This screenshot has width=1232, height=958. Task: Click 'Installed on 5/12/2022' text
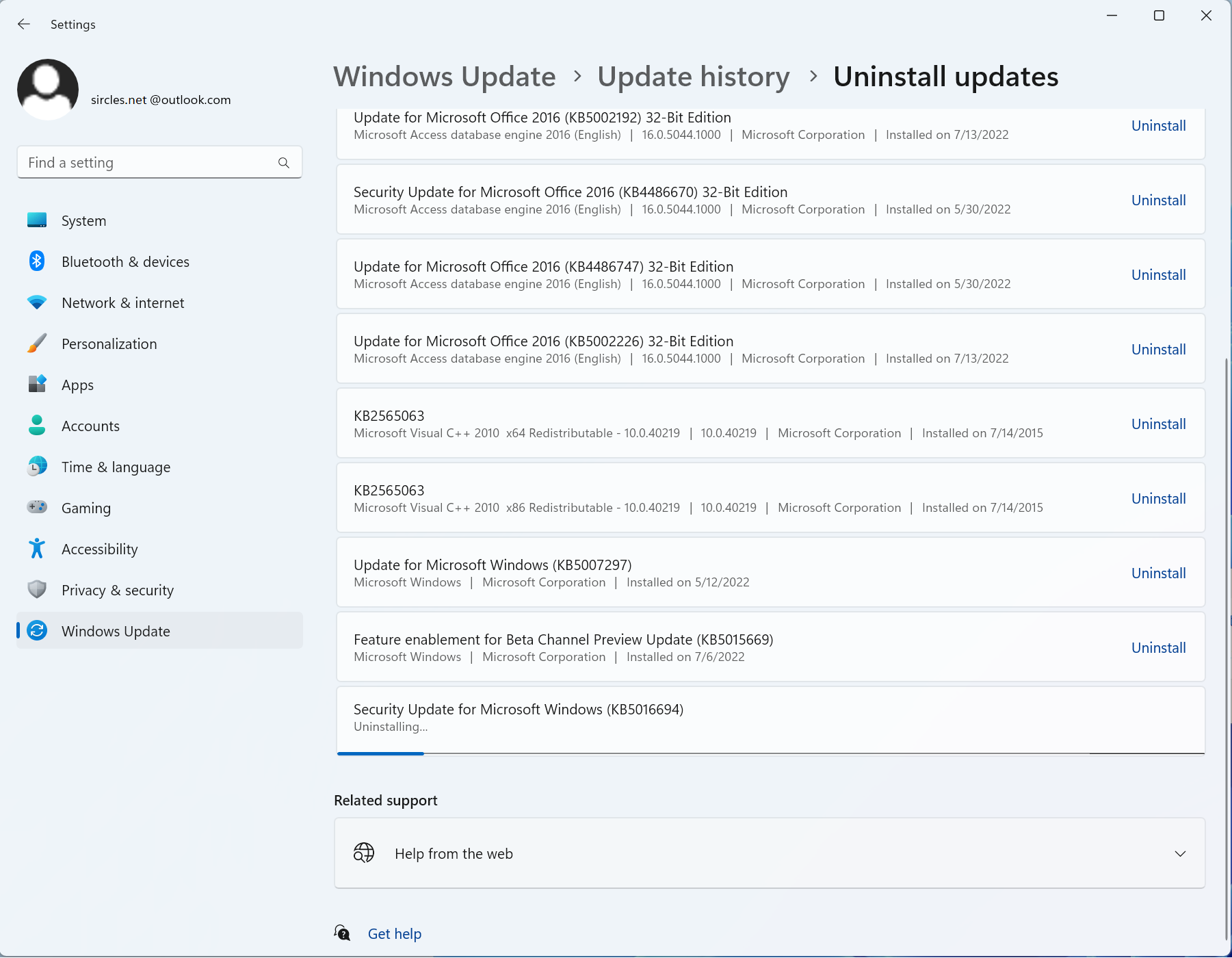(688, 582)
